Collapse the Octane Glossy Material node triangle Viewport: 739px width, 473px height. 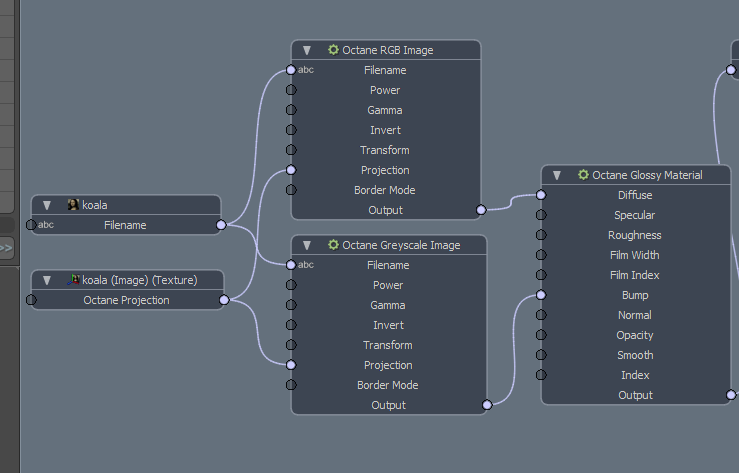(557, 175)
